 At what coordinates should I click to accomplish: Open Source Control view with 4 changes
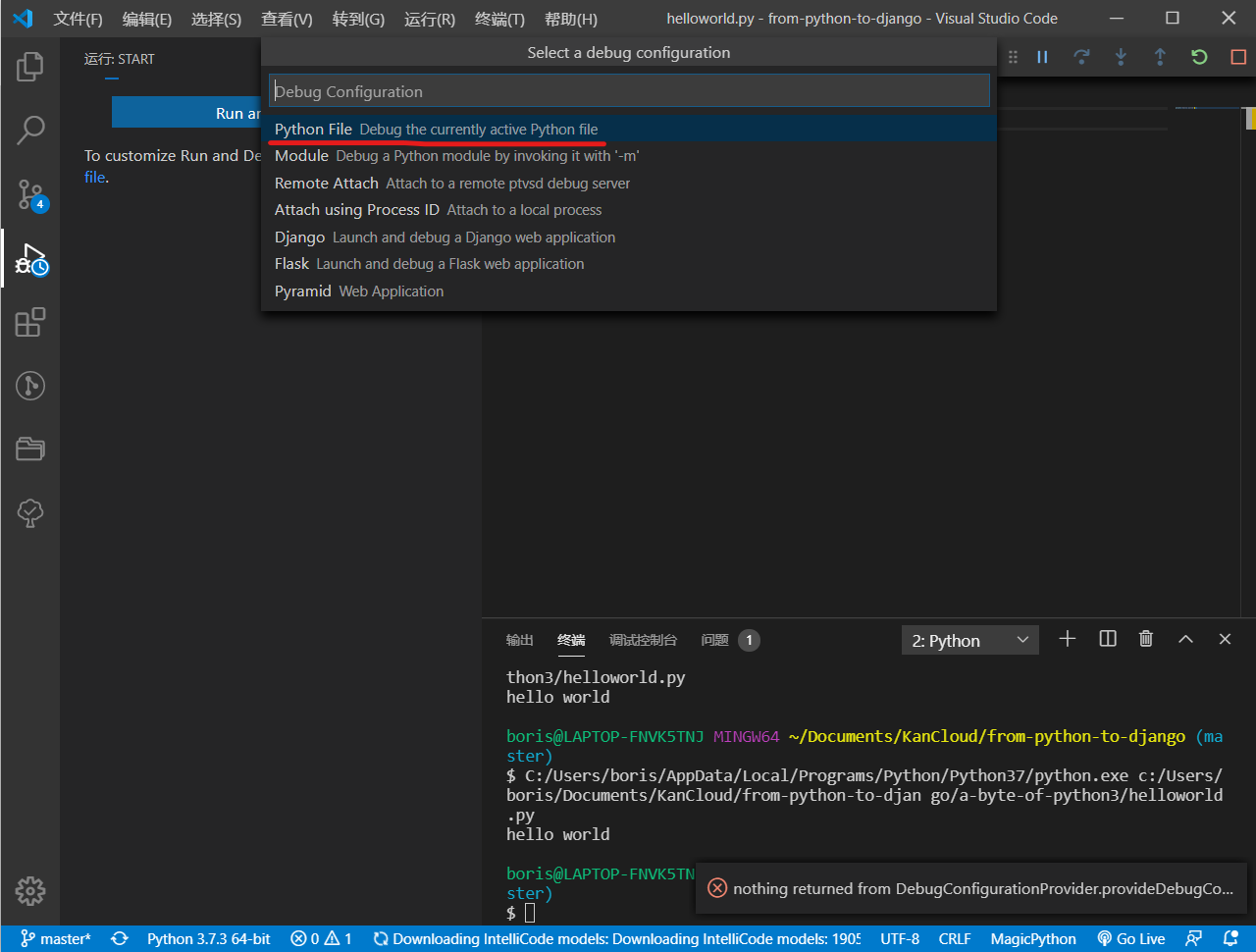tap(30, 194)
